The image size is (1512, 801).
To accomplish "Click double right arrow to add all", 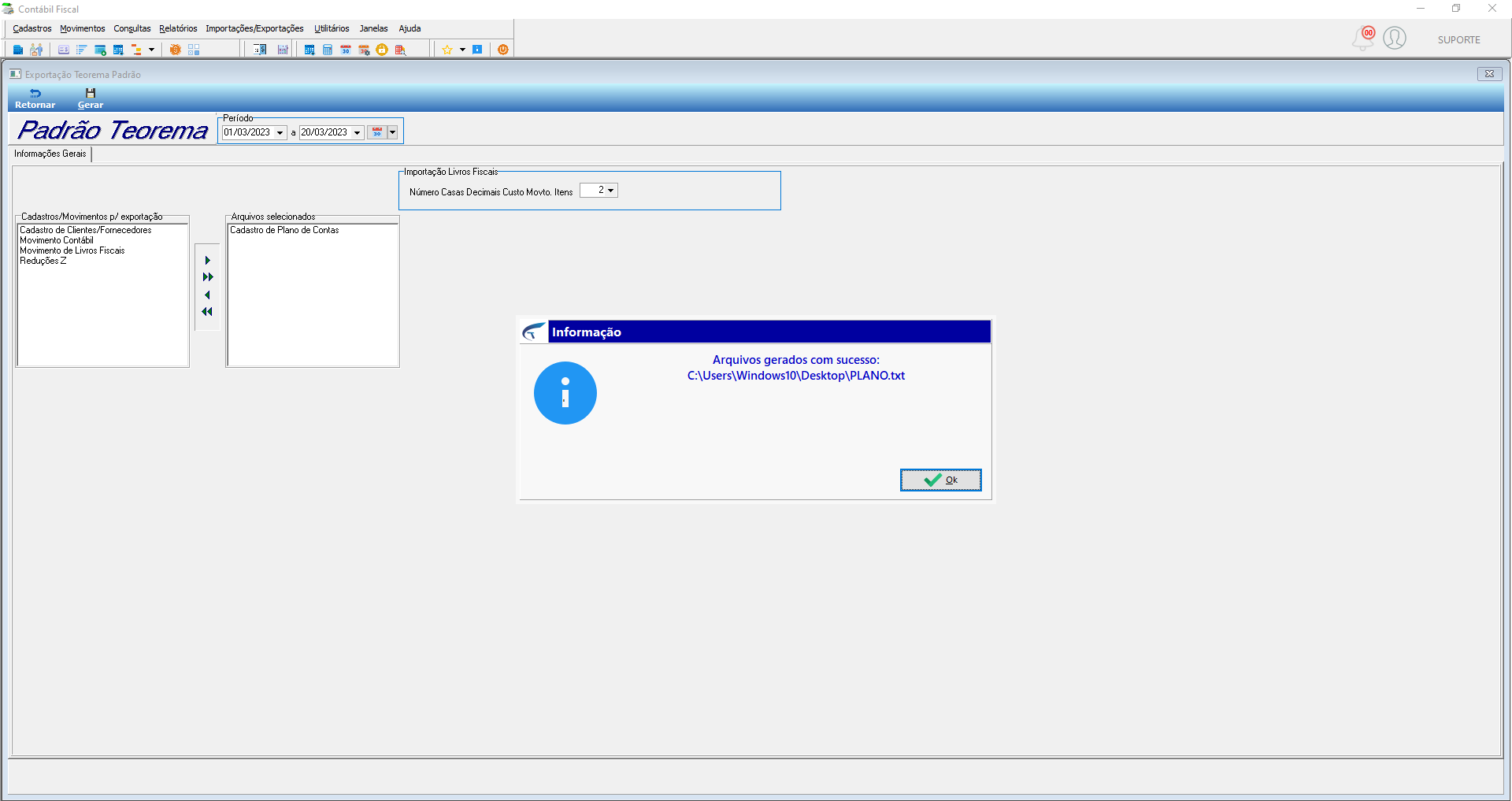I will (x=208, y=277).
